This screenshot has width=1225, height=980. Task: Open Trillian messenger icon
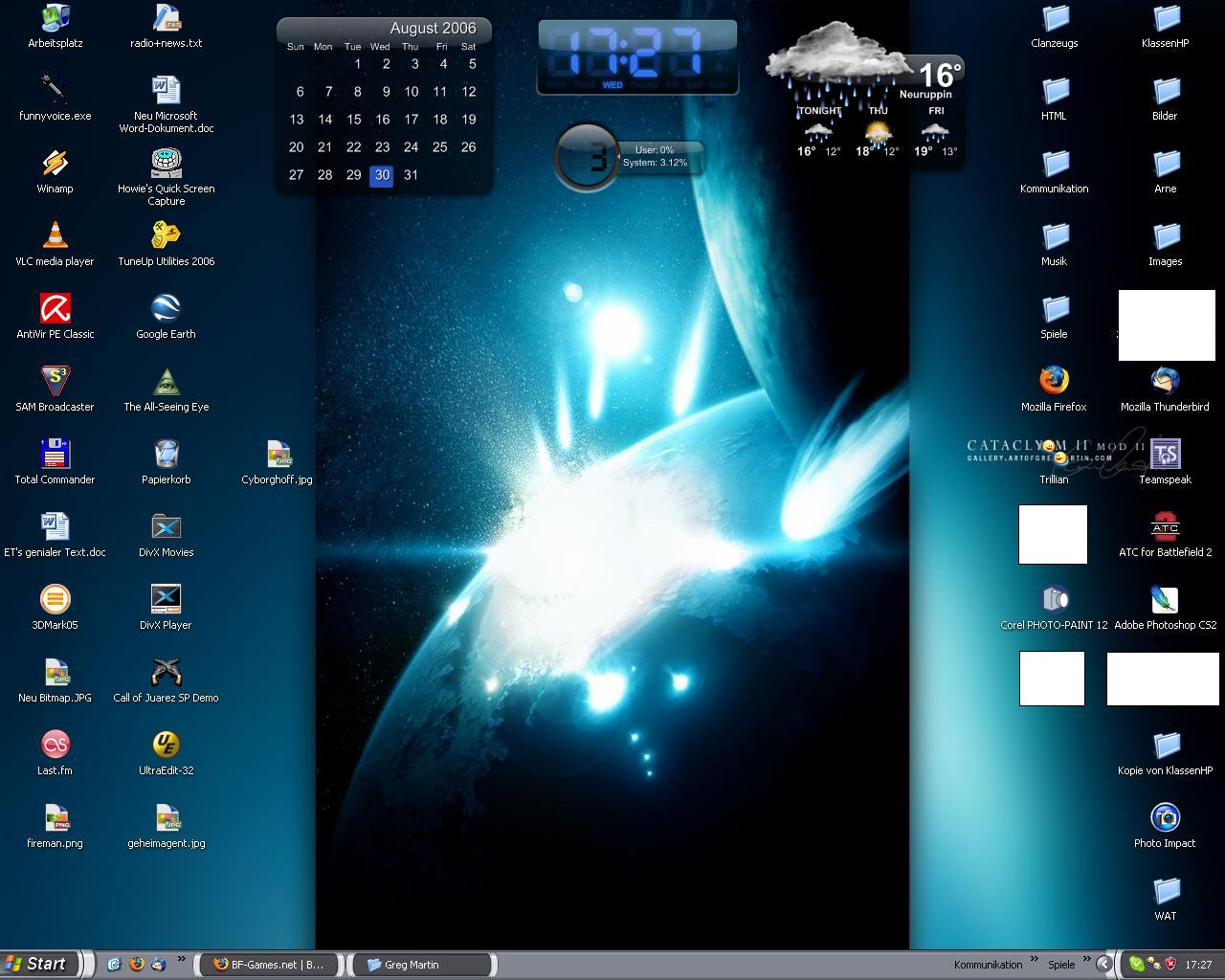pyautogui.click(x=1054, y=462)
